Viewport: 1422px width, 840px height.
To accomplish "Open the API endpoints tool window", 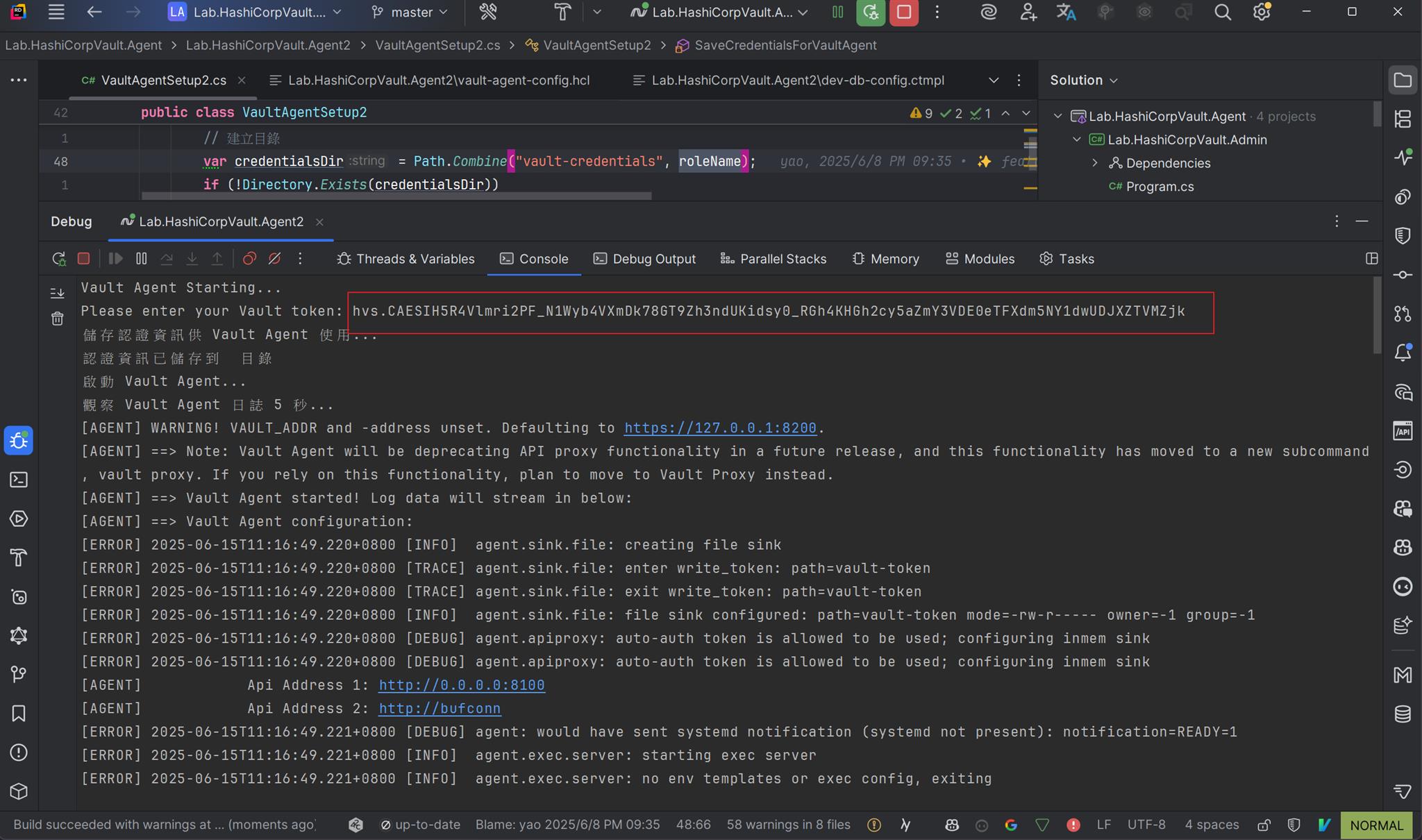I will coord(1403,430).
